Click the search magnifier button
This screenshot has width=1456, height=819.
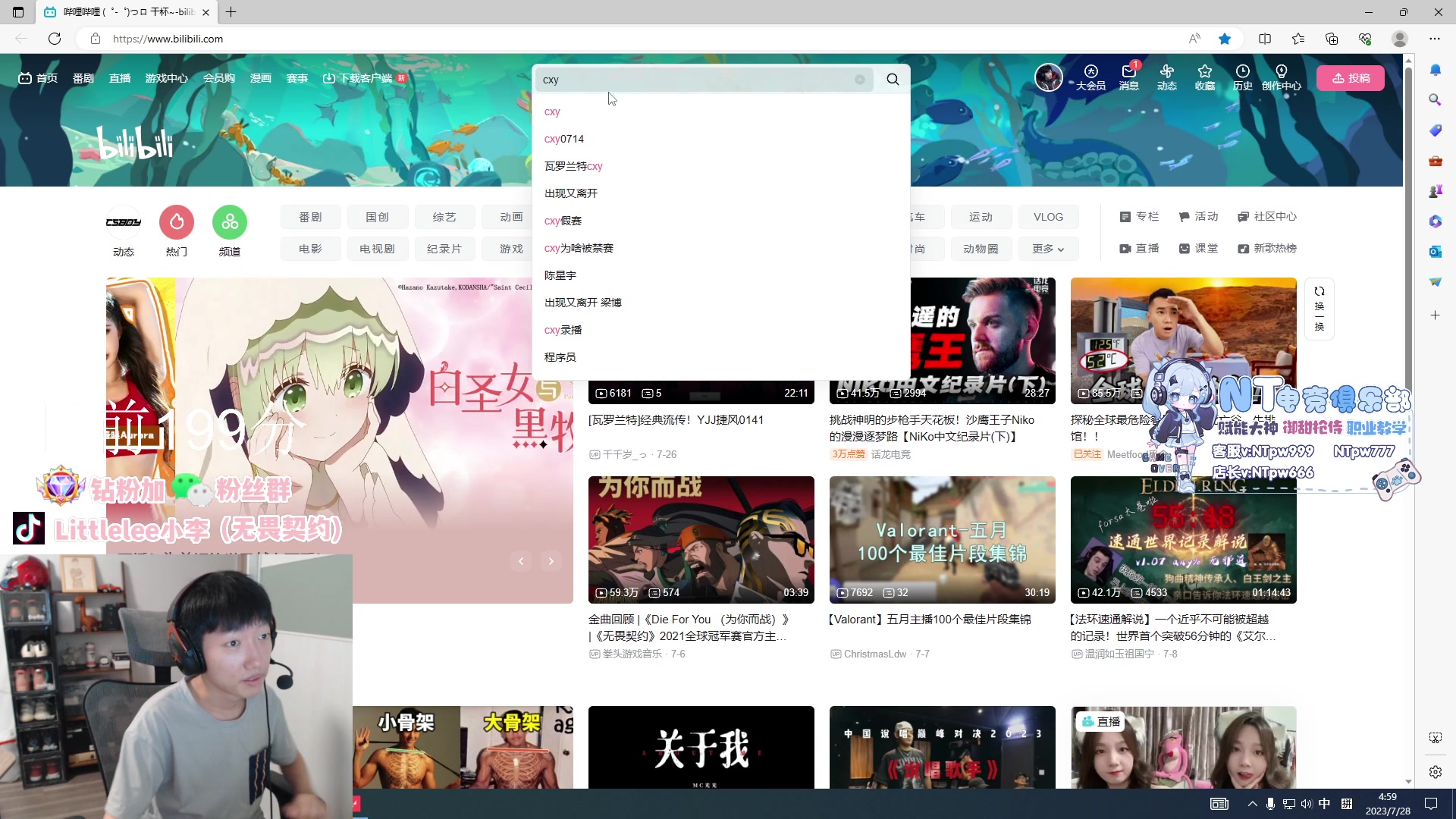[893, 80]
